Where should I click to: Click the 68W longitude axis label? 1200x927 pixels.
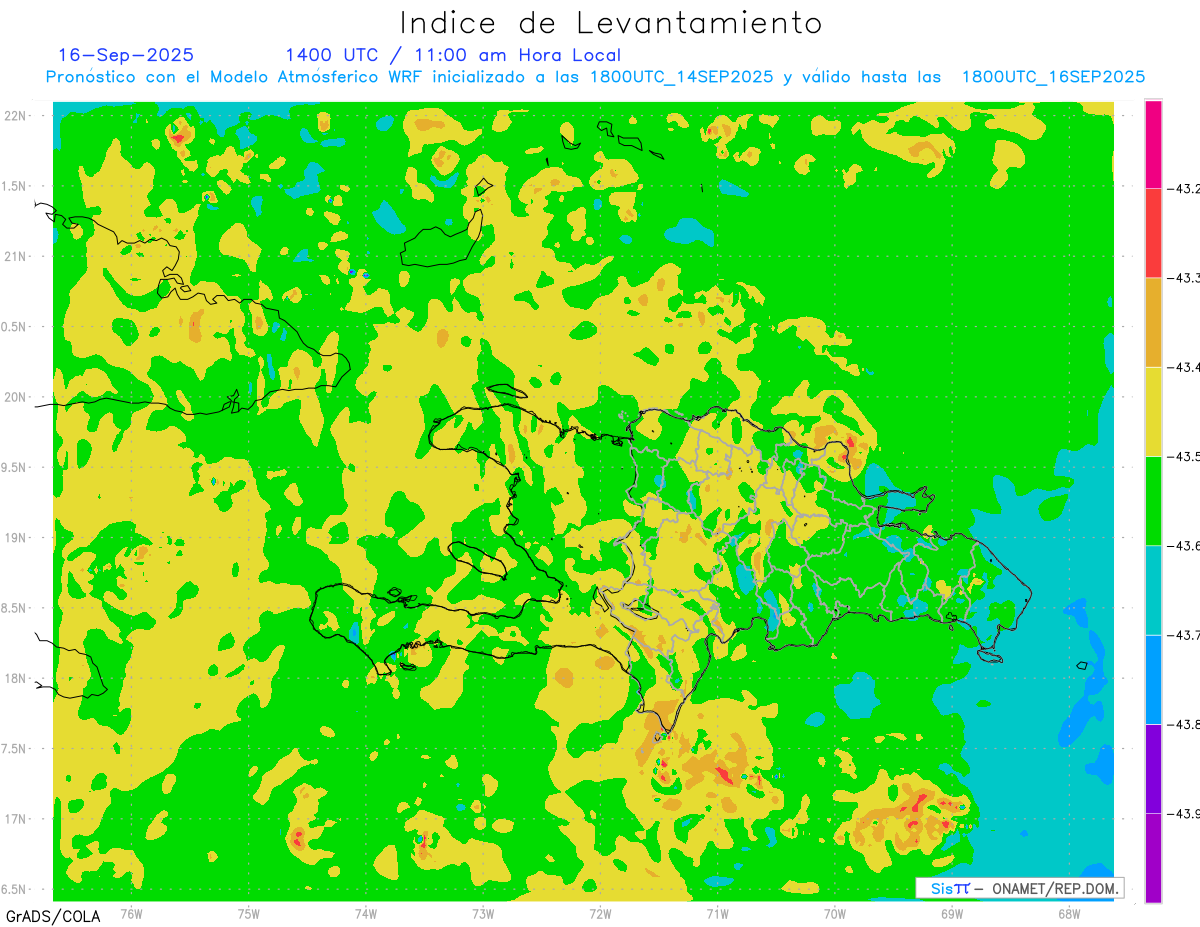pyautogui.click(x=1068, y=913)
